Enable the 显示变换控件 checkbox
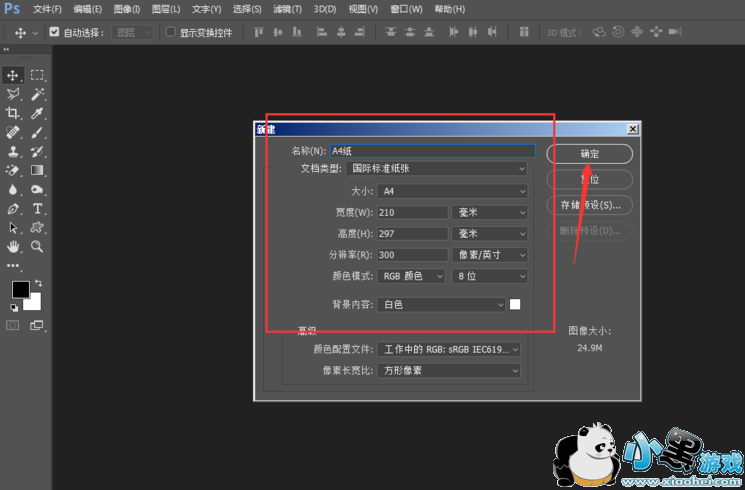Image resolution: width=745 pixels, height=490 pixels. pos(170,32)
